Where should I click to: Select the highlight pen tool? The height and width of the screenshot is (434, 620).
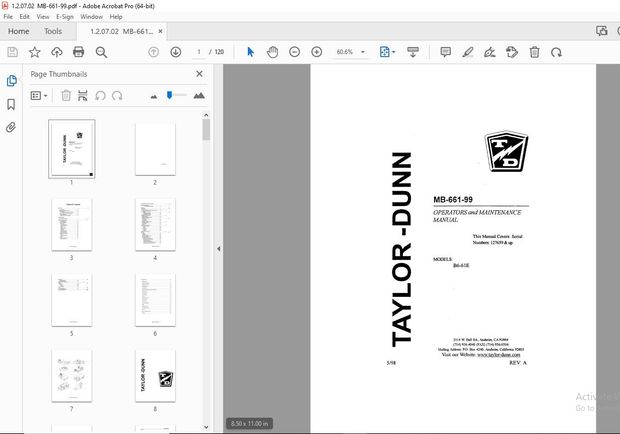tap(468, 52)
